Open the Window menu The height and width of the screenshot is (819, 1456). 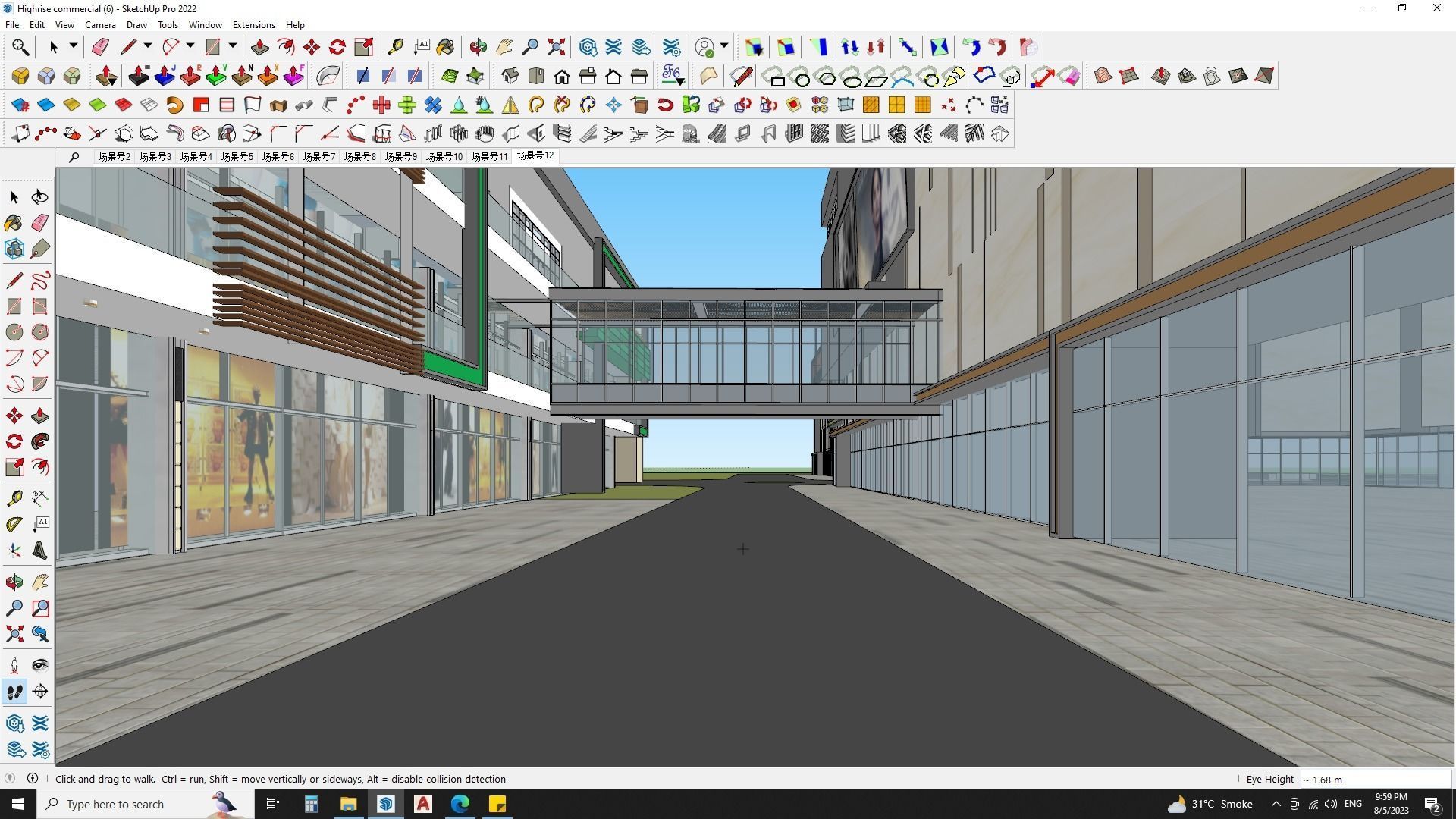[205, 25]
